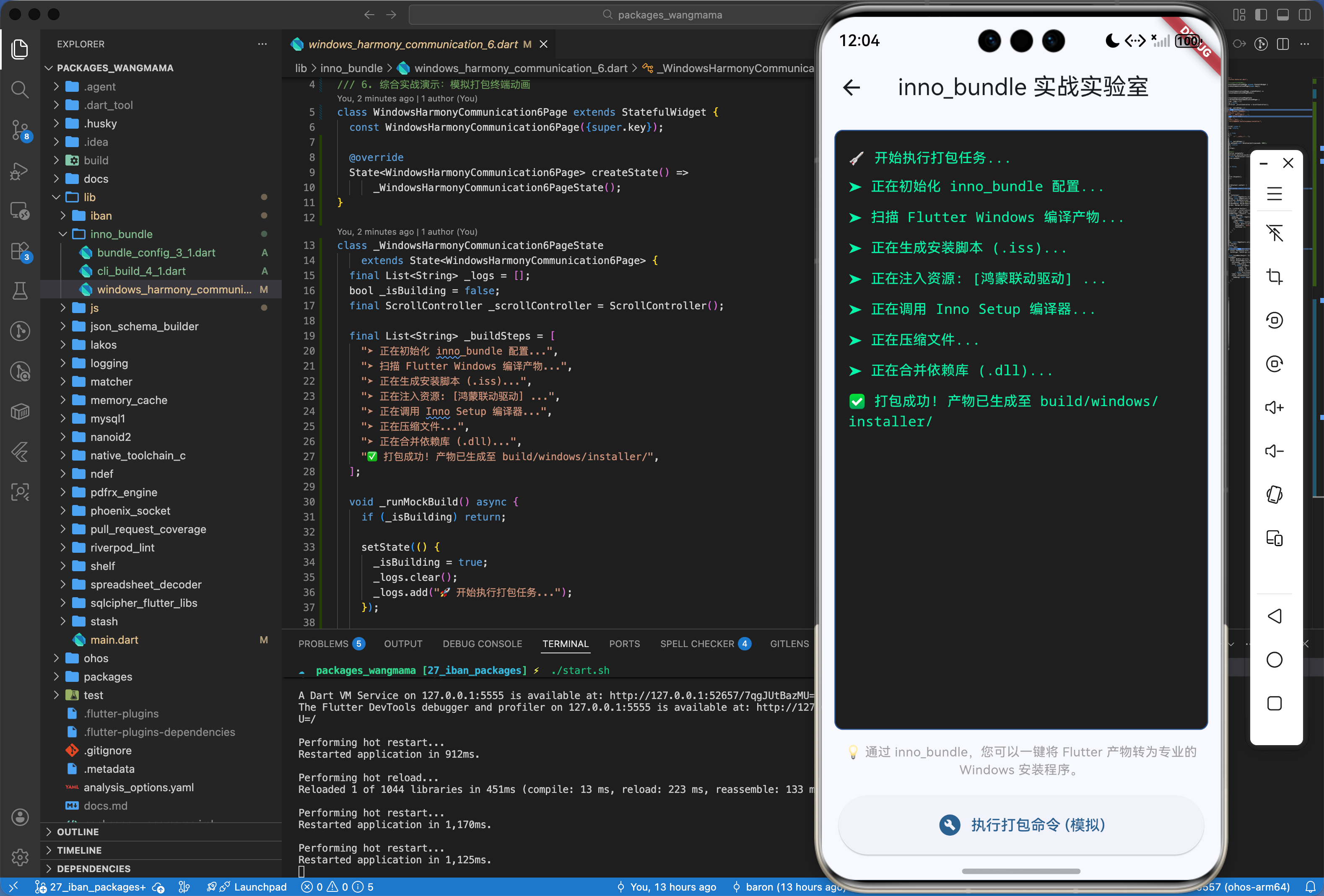Switch to the PROBLEMS tab

323,644
